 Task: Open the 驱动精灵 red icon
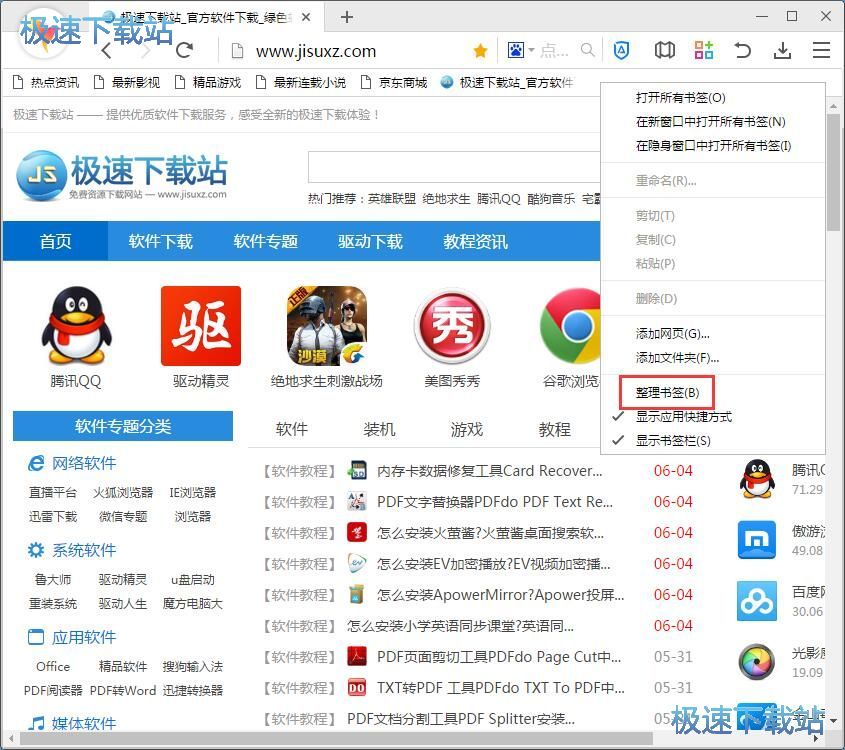(201, 326)
